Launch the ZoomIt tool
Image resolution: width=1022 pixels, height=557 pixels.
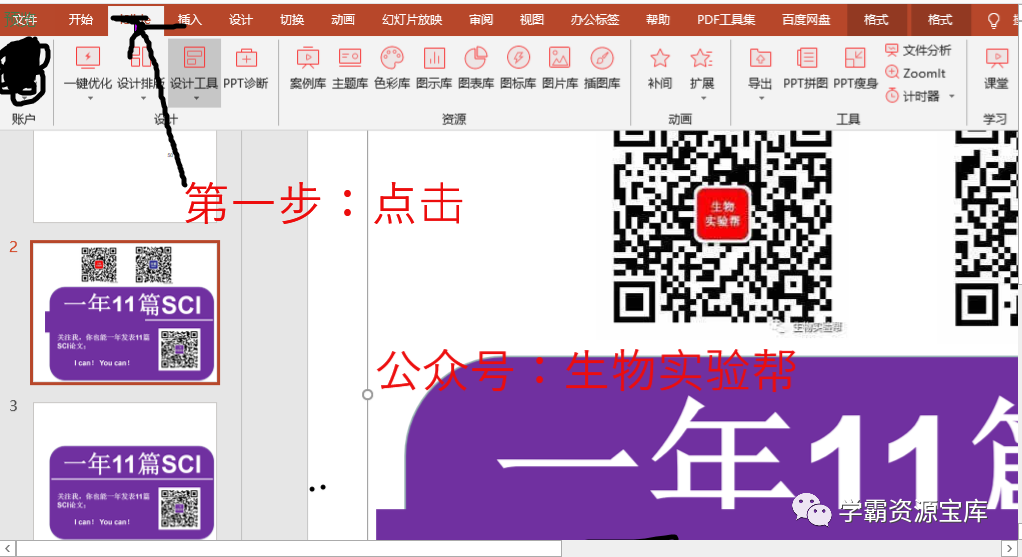[x=915, y=73]
